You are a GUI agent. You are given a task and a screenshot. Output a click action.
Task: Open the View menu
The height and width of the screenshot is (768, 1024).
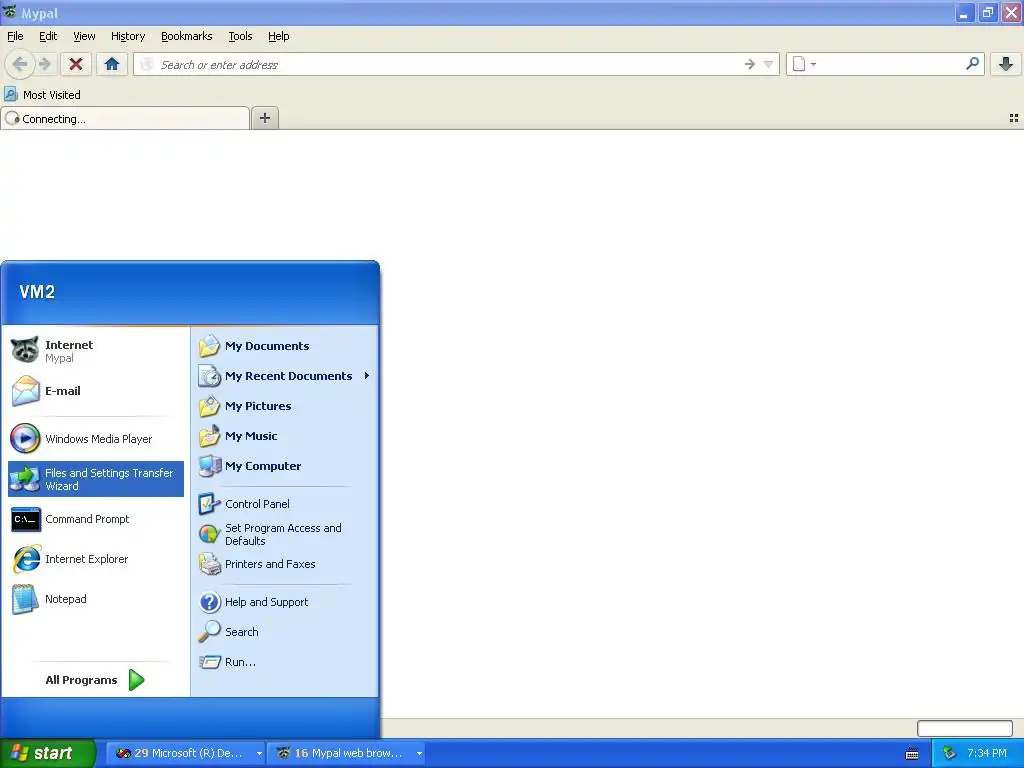tap(84, 36)
